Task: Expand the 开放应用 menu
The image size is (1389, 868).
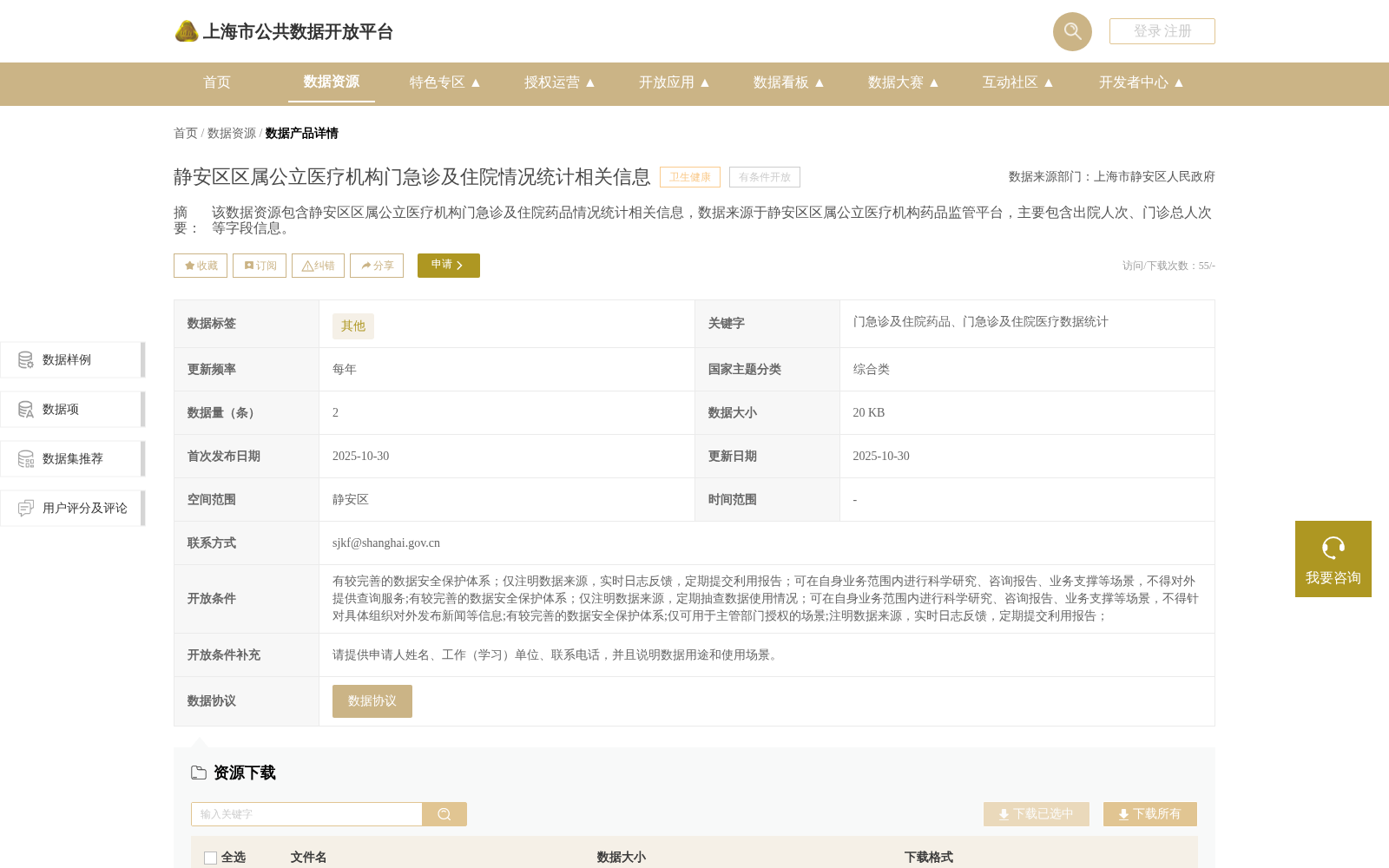Action: (x=675, y=82)
